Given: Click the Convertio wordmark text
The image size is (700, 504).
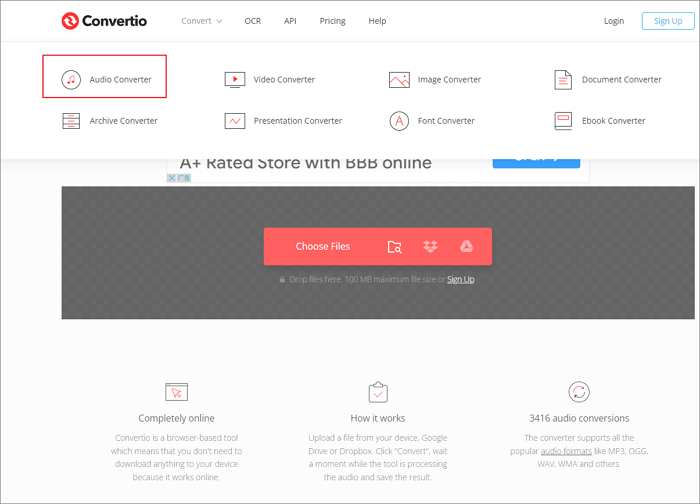Looking at the screenshot, I should click(x=114, y=21).
